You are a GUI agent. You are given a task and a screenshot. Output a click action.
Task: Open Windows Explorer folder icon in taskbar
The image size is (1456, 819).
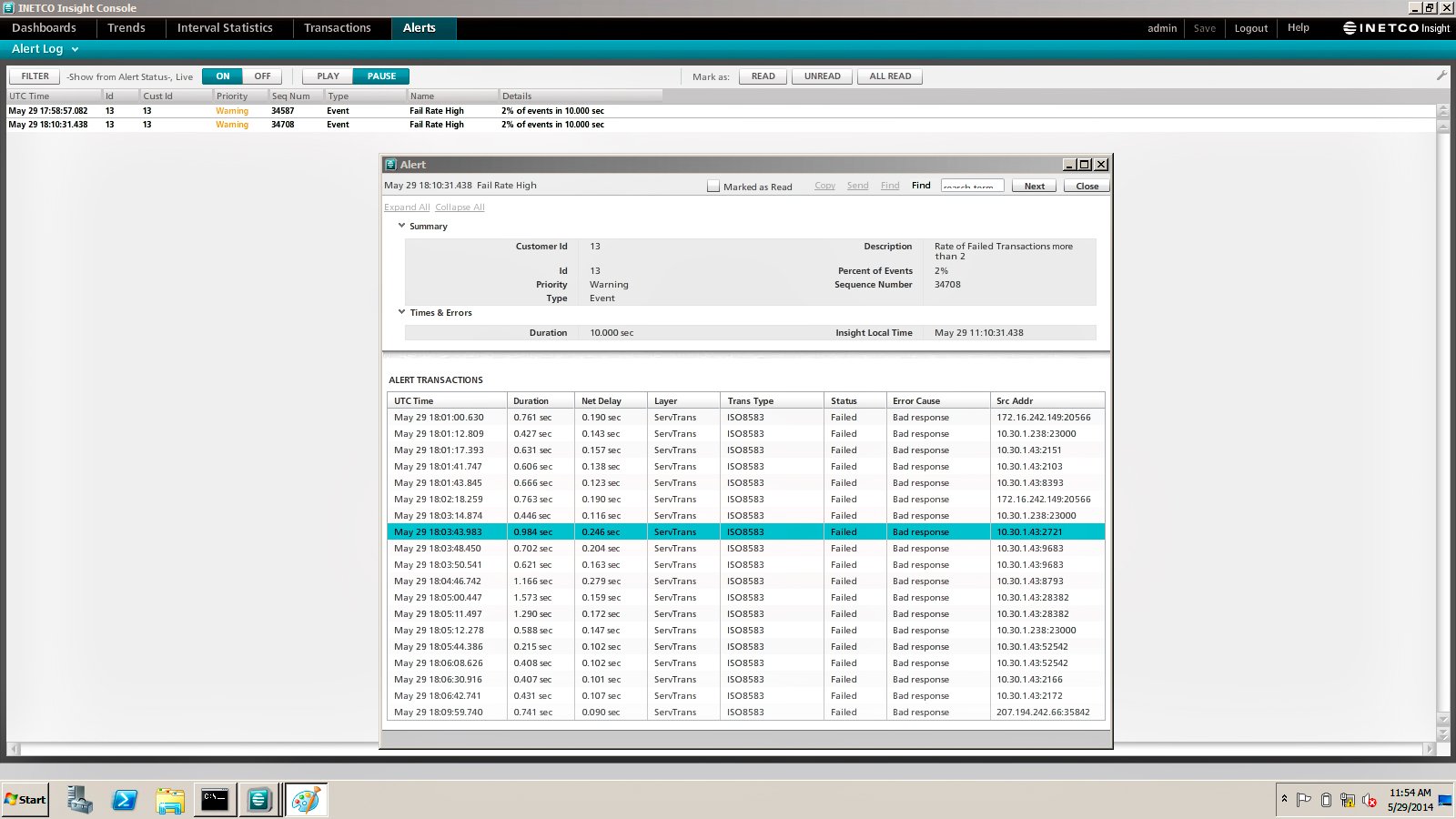click(169, 800)
